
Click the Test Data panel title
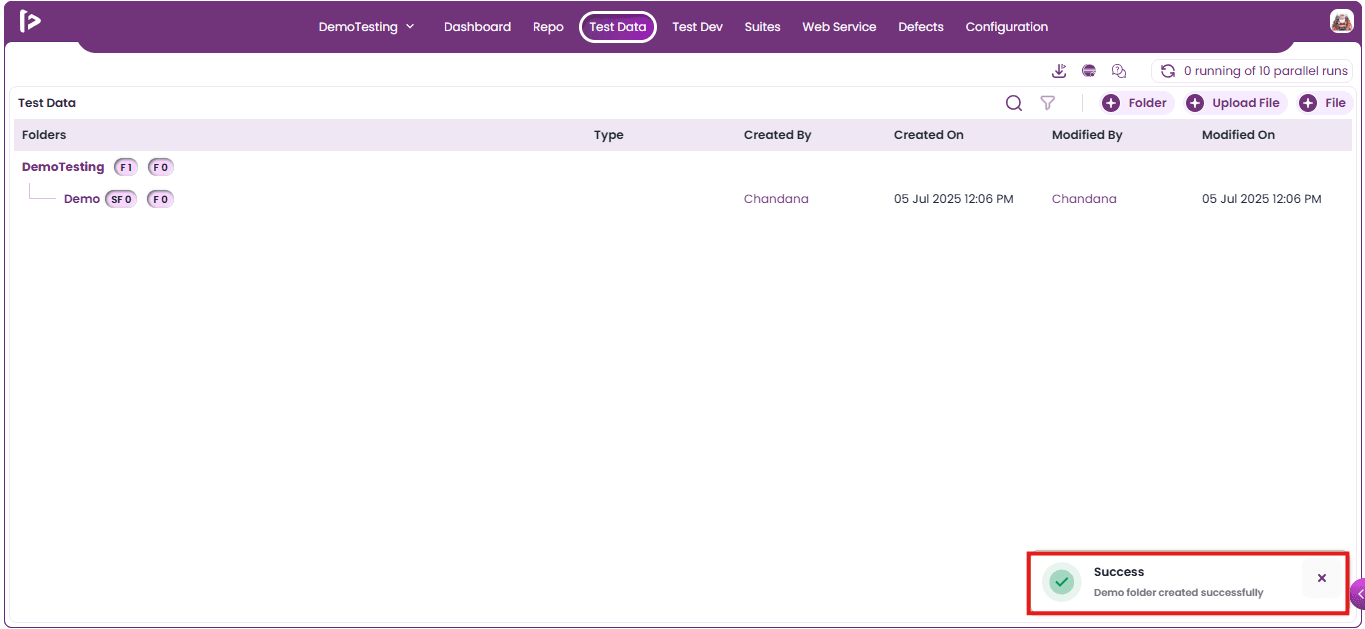[x=47, y=103]
